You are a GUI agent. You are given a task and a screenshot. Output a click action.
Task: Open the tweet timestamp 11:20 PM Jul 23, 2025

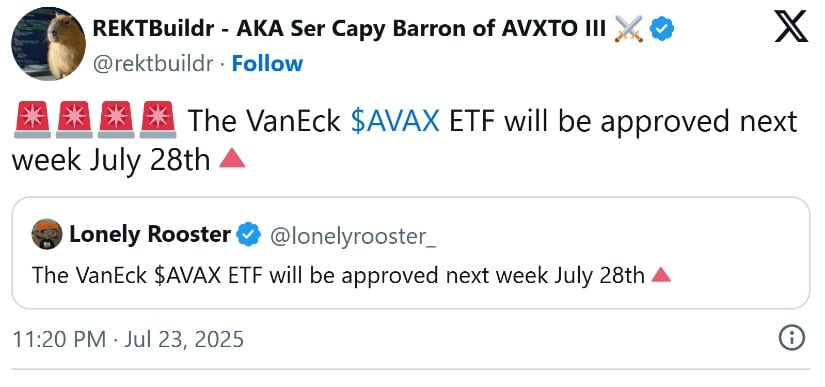[x=128, y=339]
